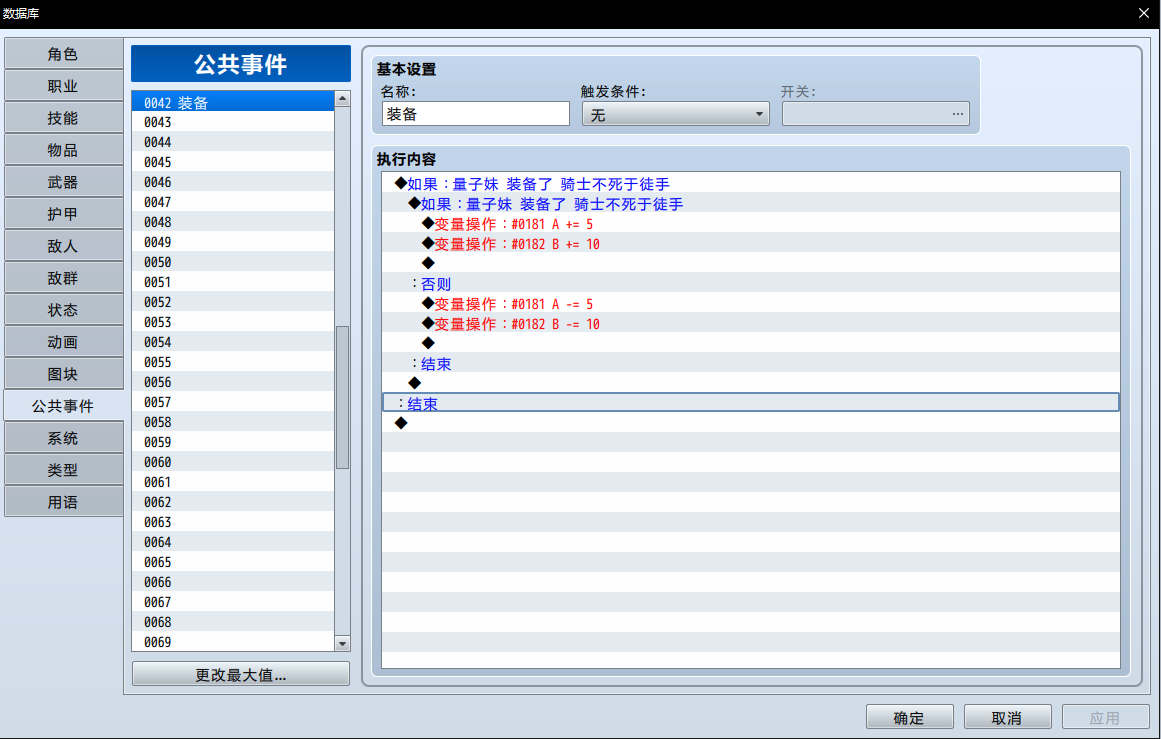Click the 应用 button
Viewport: 1161px width, 739px height.
coord(1105,718)
